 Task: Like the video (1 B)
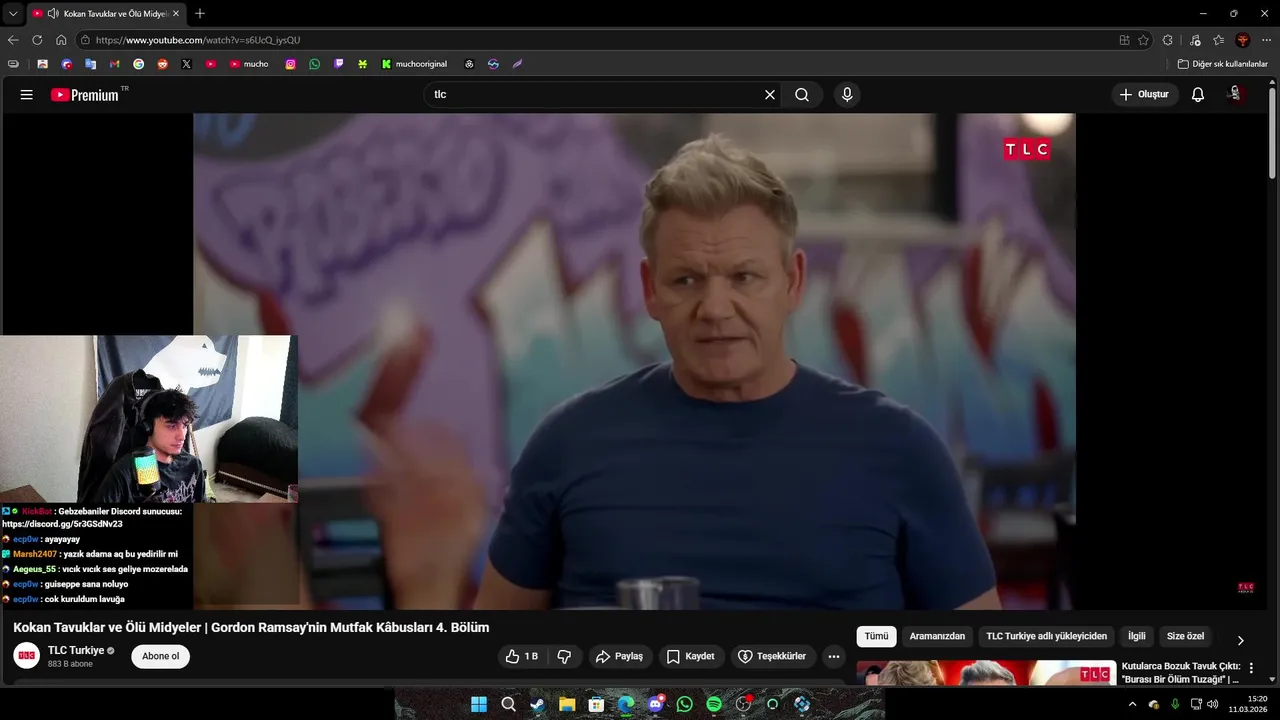coord(522,657)
